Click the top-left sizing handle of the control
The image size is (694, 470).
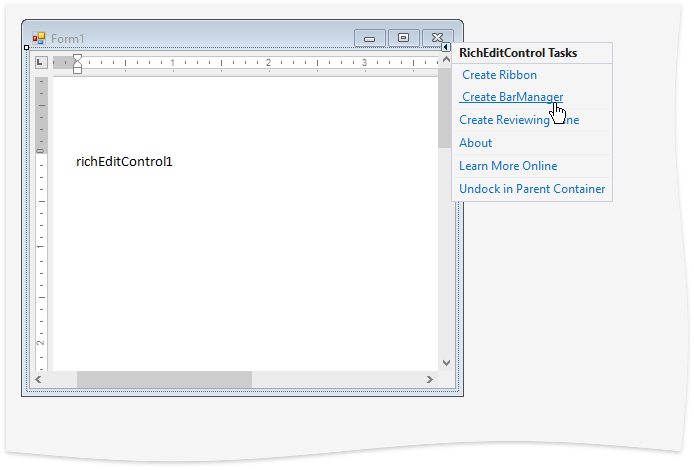27,47
